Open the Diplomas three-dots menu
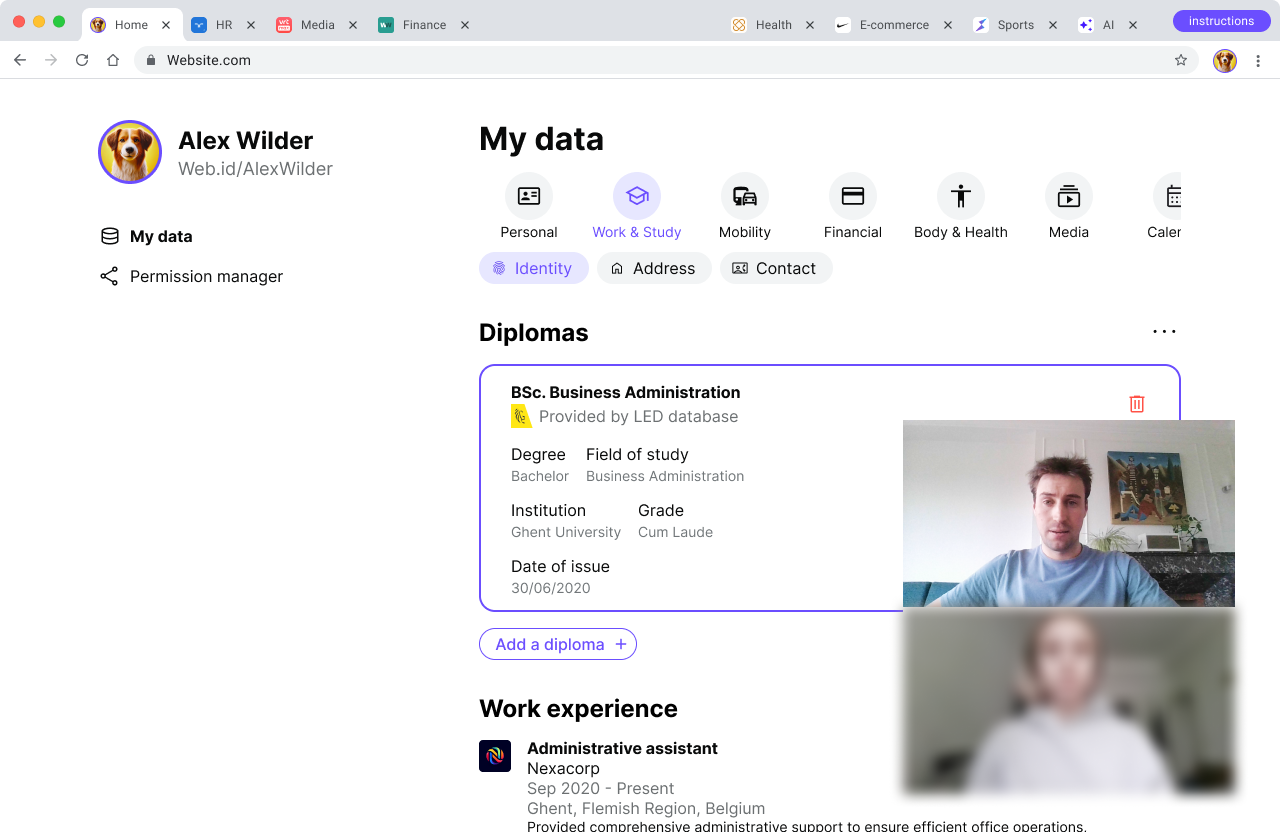The image size is (1280, 832). [x=1165, y=332]
